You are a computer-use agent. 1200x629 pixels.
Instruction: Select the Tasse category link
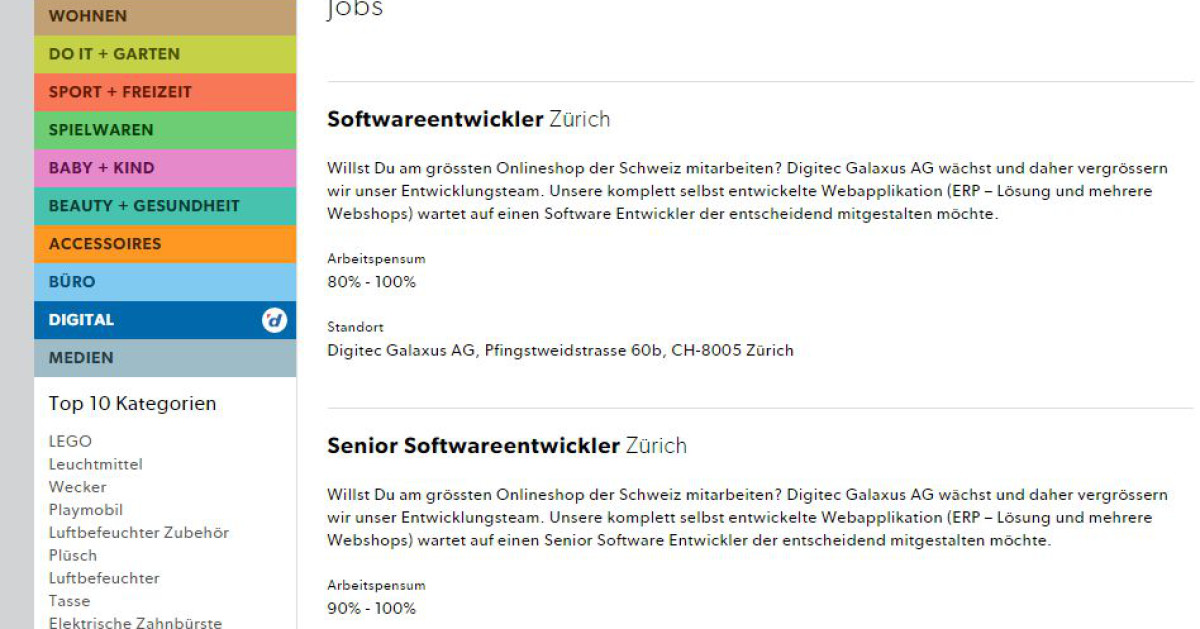click(69, 601)
